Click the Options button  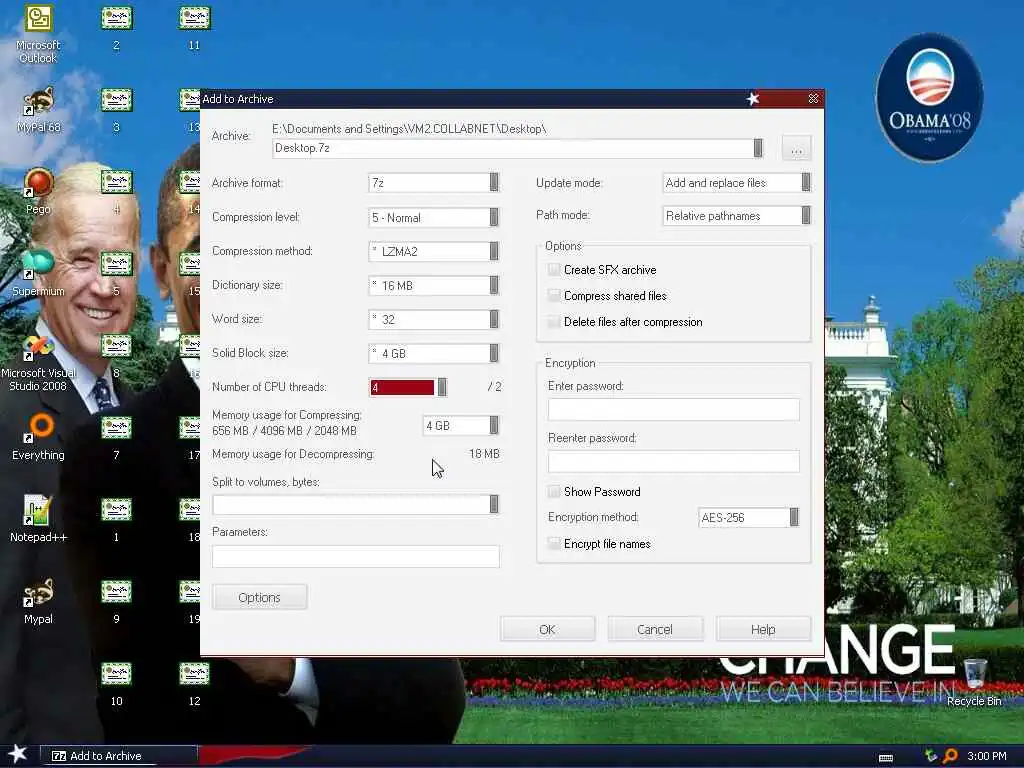(x=259, y=598)
